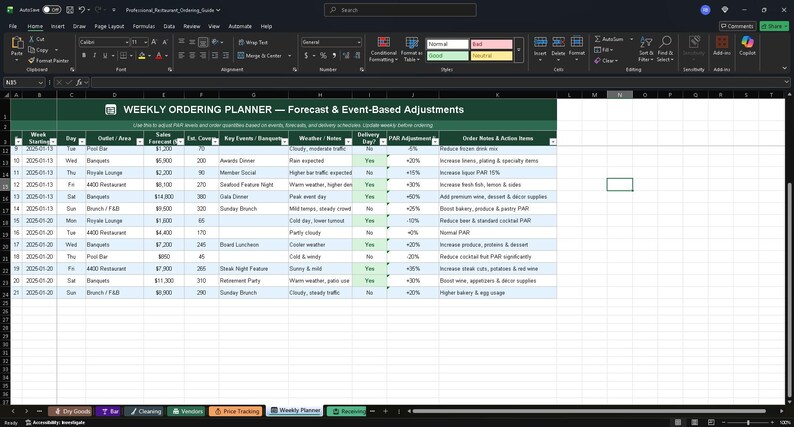Select Page Layout view in status bar
The image size is (794, 427).
pos(694,422)
